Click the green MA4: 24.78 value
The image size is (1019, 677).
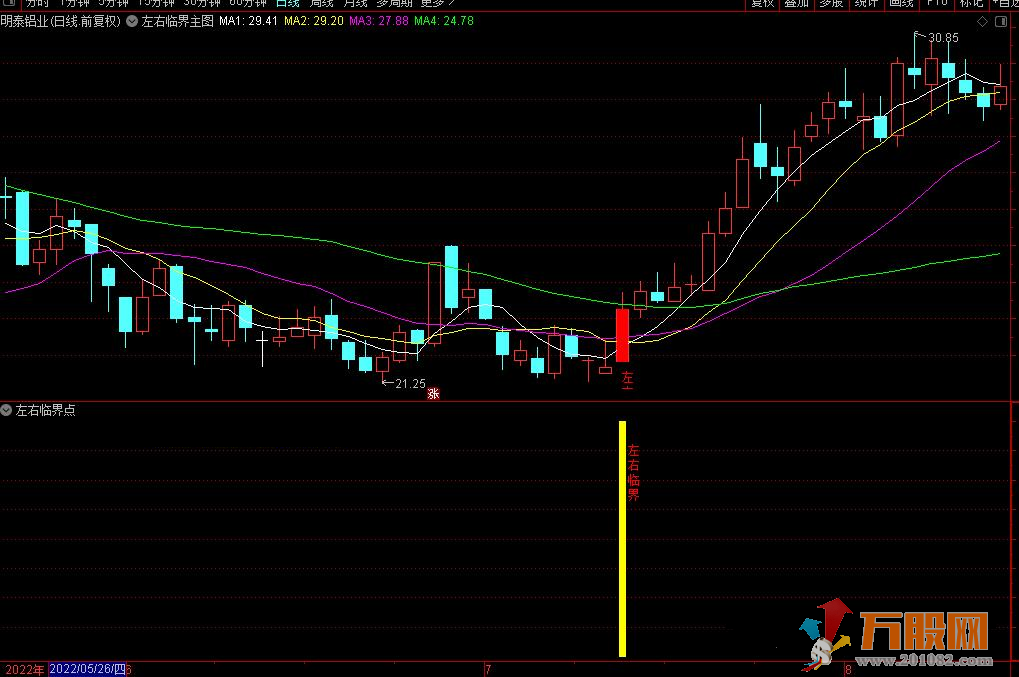[x=444, y=21]
